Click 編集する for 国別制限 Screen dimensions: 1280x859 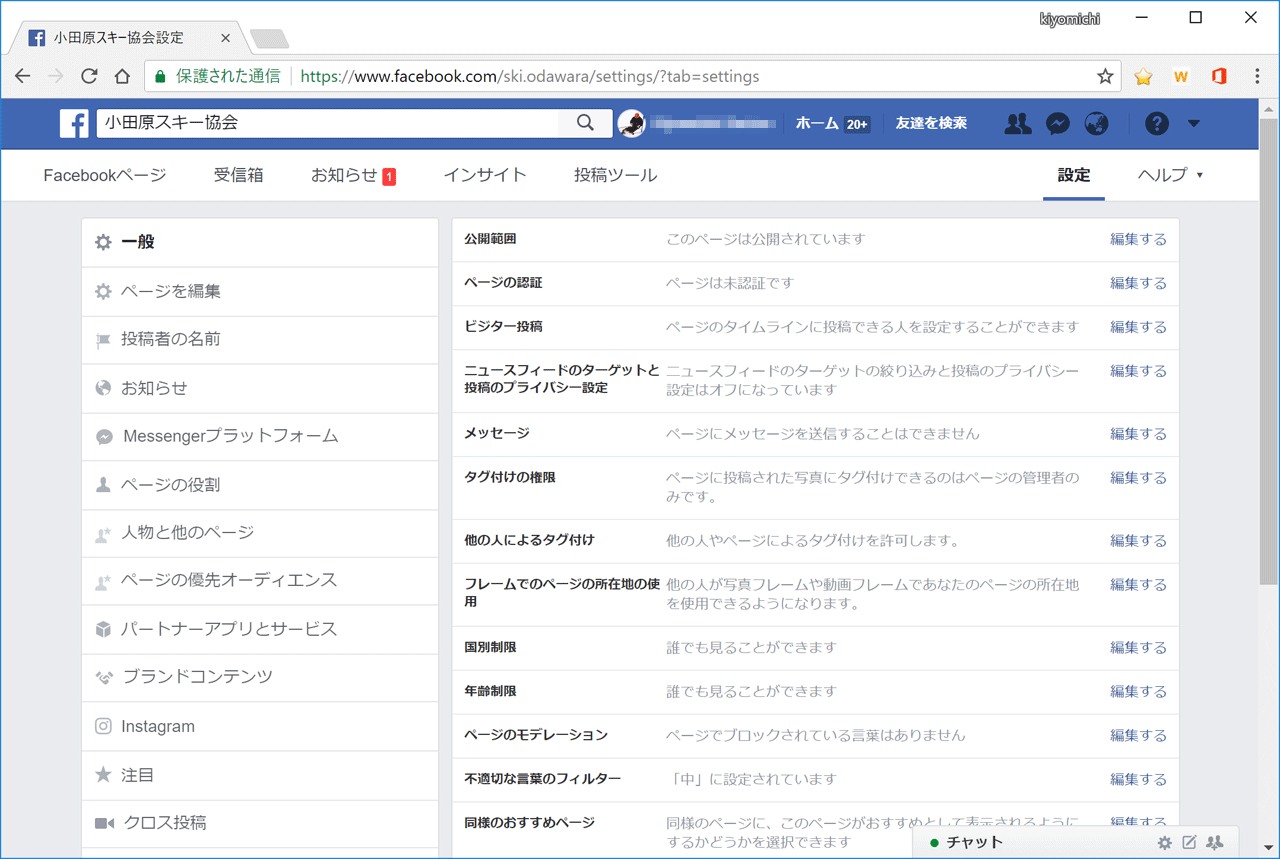pos(1138,648)
